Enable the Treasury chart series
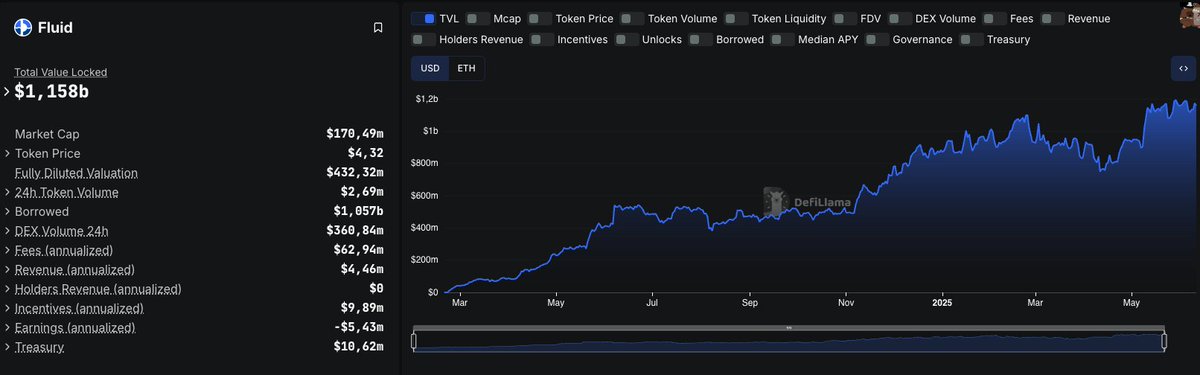Screen dimensions: 1200x375 [x=971, y=39]
